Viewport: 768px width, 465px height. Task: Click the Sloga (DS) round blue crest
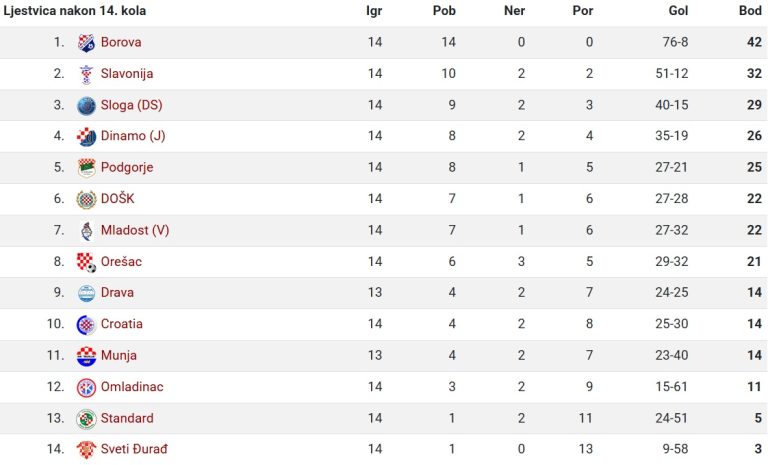[87, 105]
